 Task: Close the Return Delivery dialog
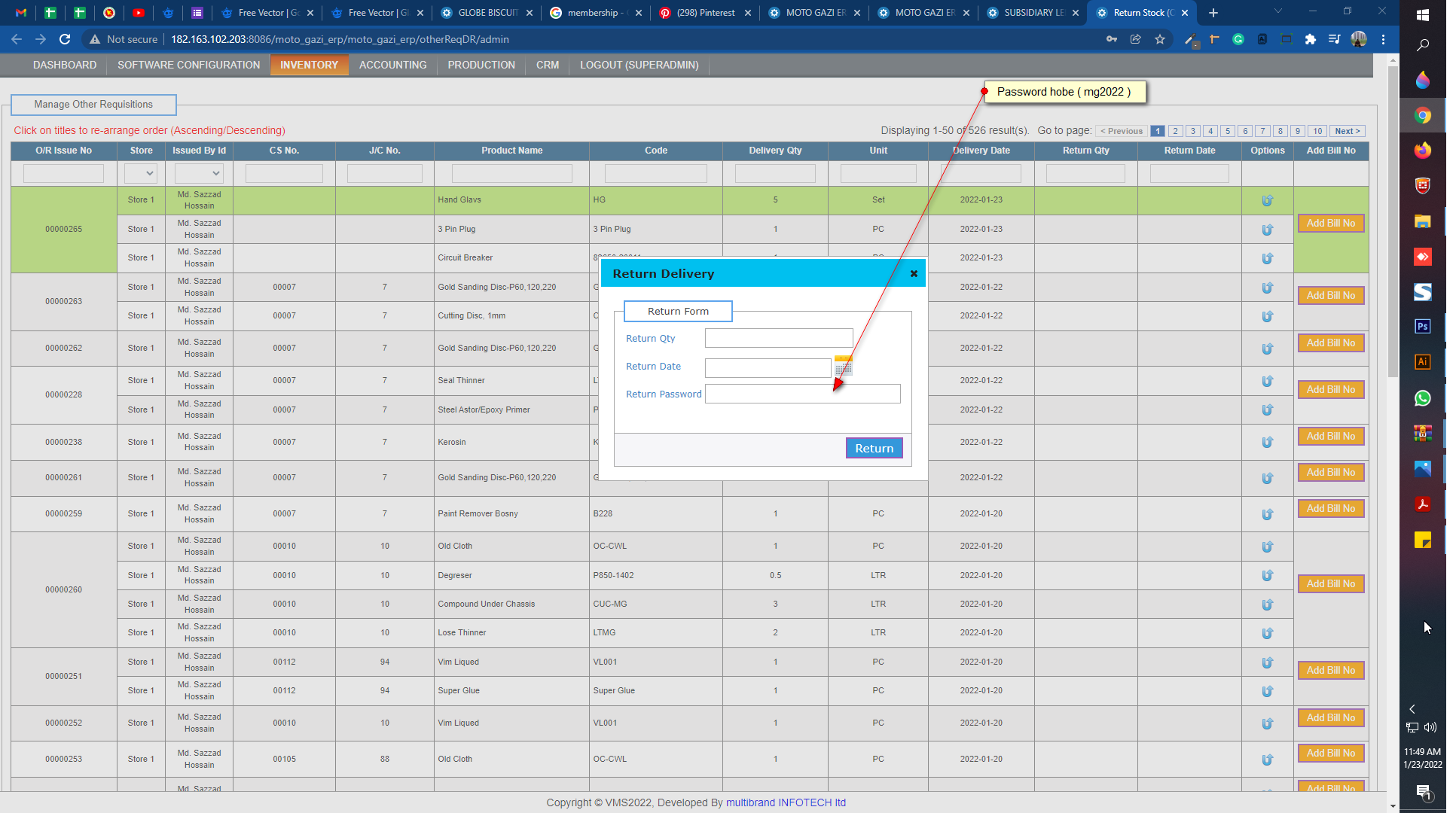914,273
